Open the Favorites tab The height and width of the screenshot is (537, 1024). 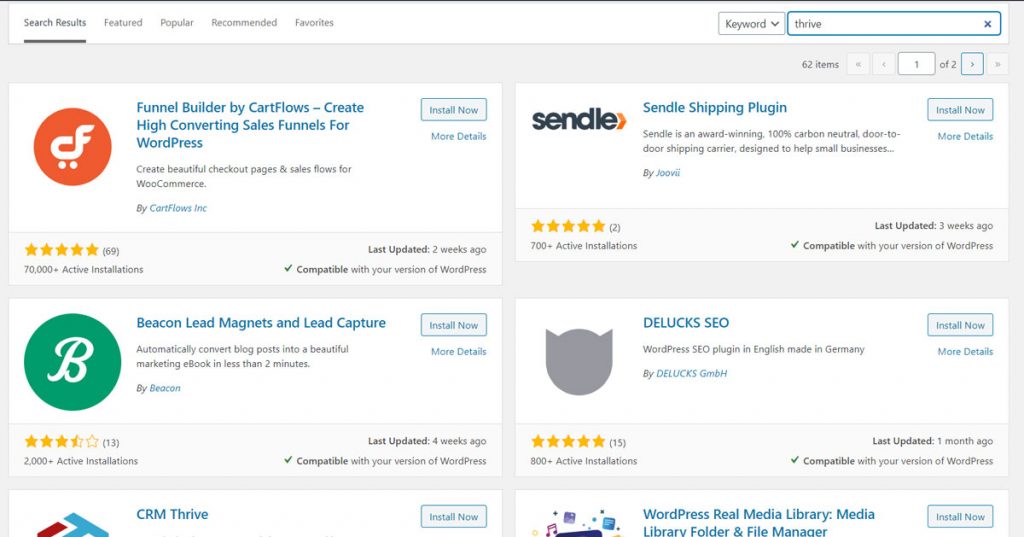tap(314, 22)
